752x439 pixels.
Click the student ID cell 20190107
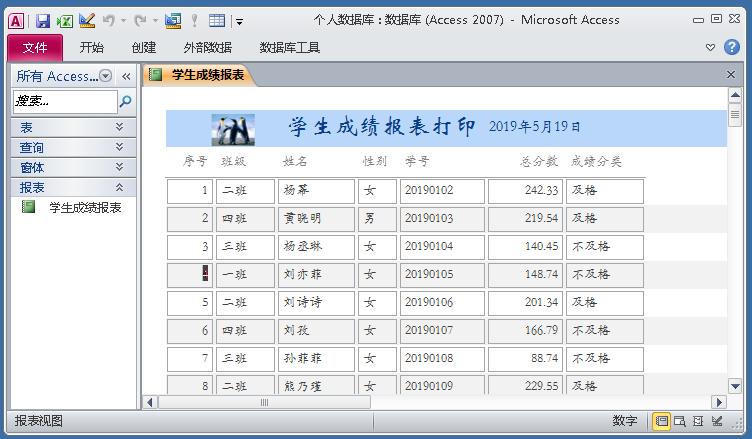coord(442,331)
